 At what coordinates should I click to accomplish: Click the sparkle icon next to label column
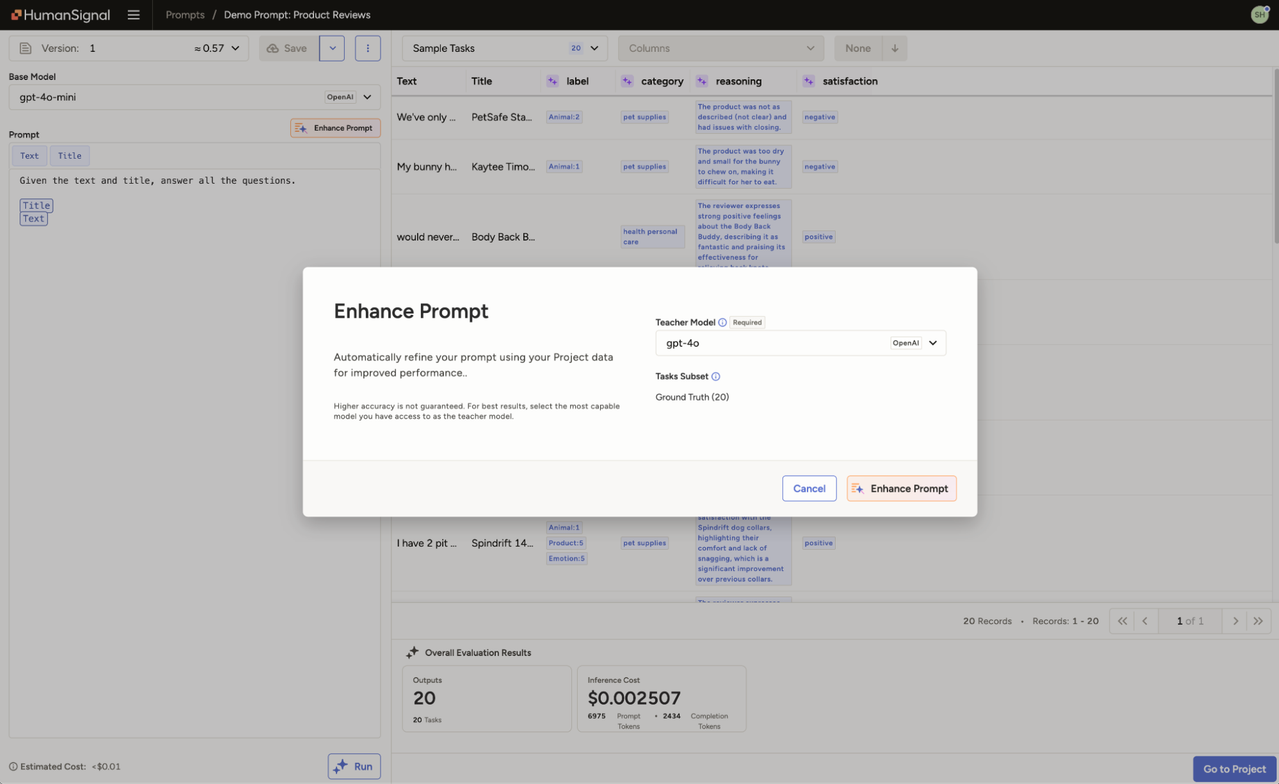tap(552, 81)
